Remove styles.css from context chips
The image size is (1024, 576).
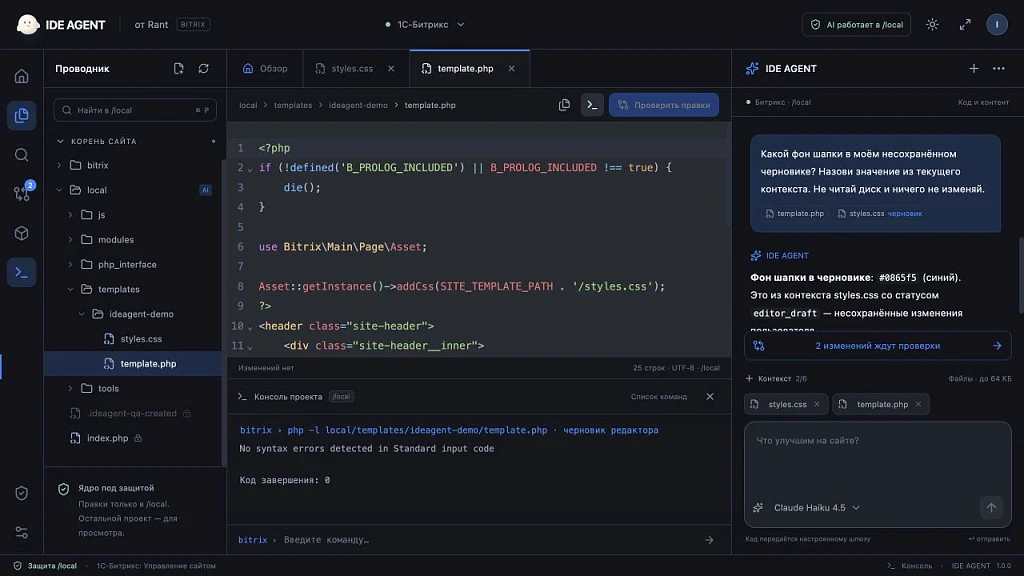coord(816,404)
